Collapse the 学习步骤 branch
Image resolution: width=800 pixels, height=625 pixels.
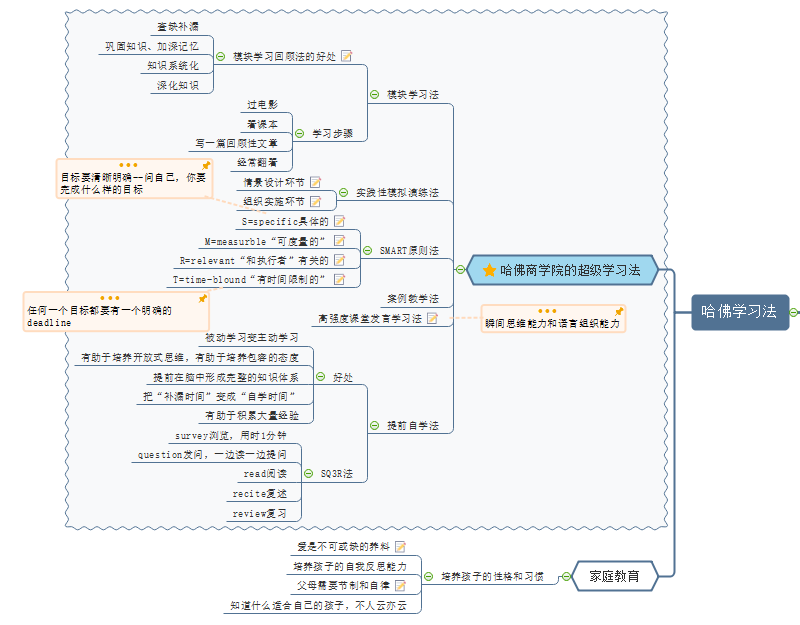(299, 134)
